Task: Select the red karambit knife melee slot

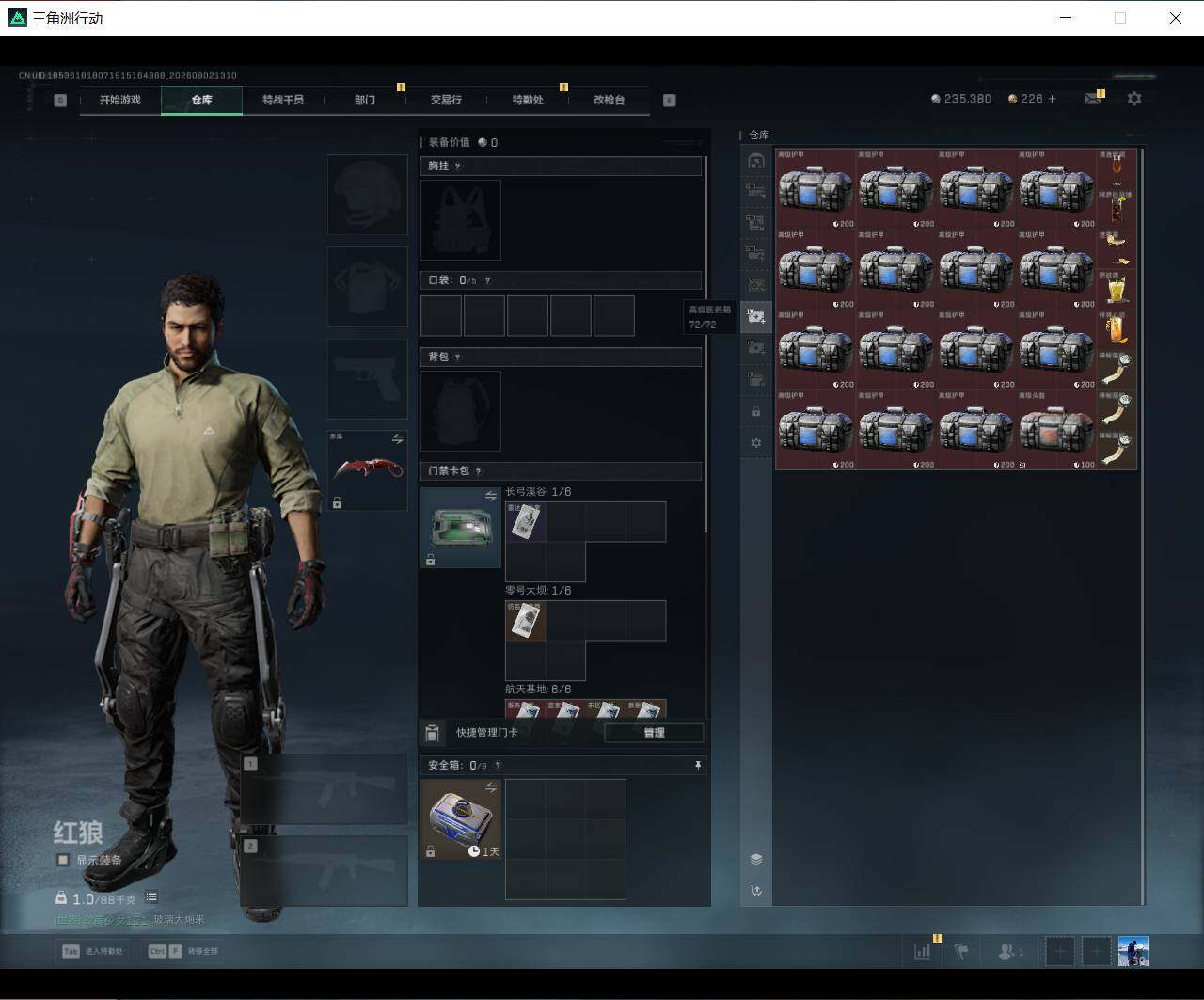Action: [x=368, y=470]
